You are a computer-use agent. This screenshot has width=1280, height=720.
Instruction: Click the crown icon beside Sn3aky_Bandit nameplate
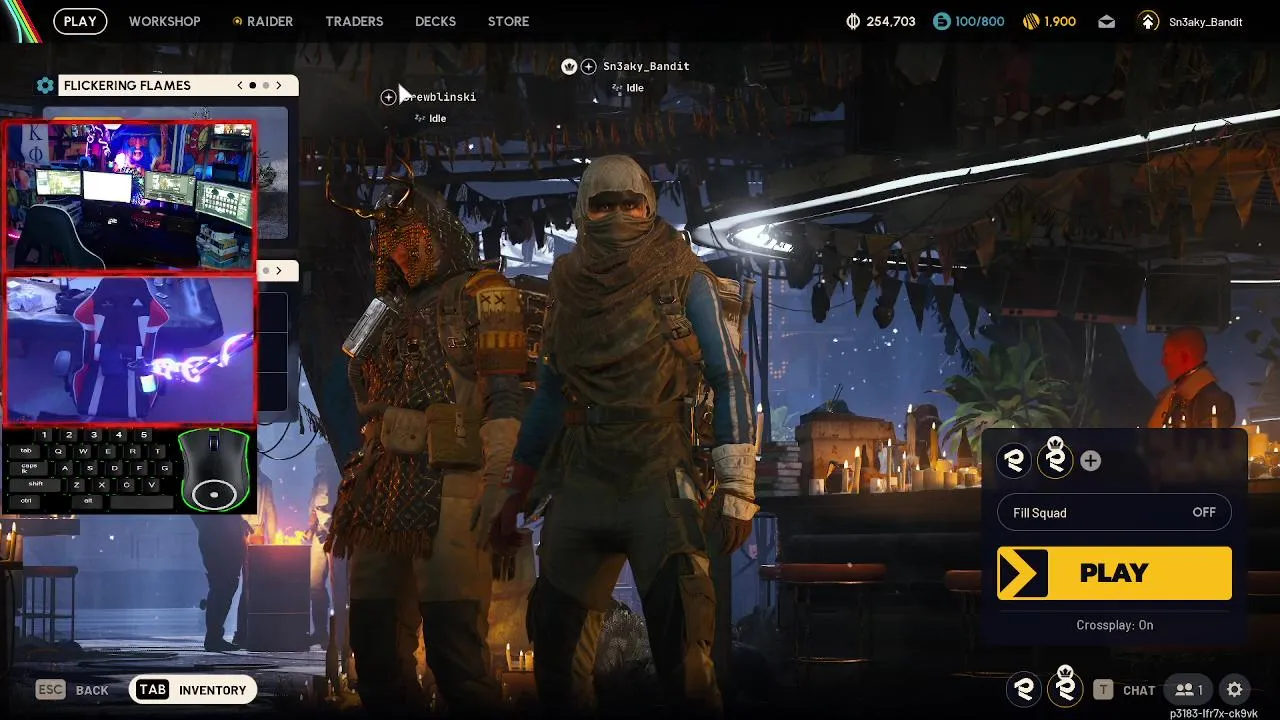[x=569, y=66]
